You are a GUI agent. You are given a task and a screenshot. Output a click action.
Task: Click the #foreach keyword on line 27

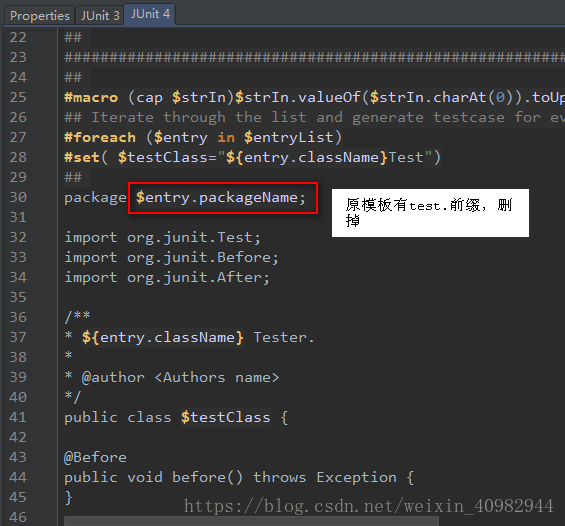100,137
